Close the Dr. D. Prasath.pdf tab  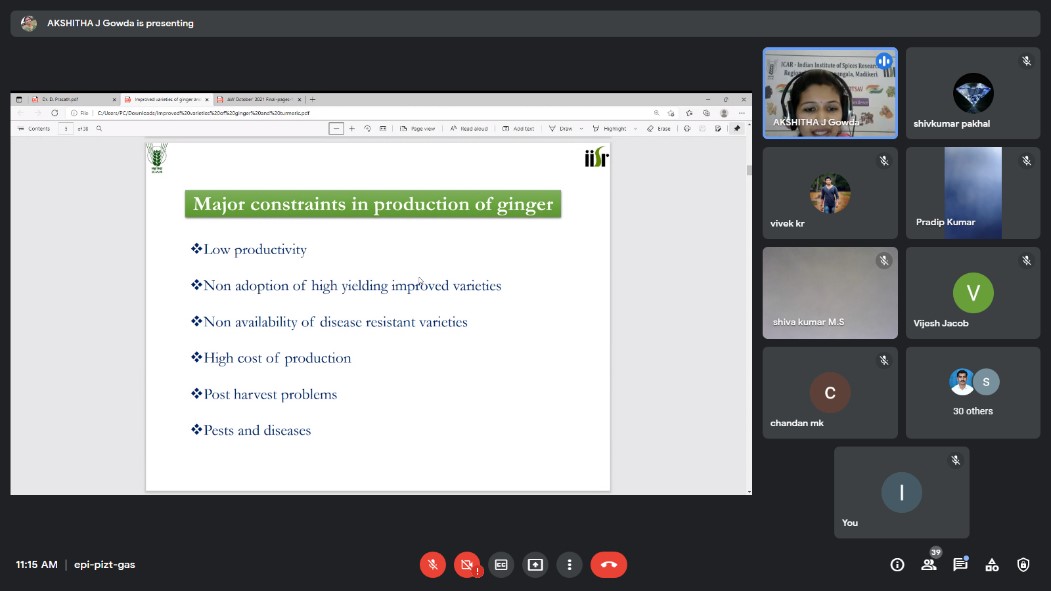[114, 99]
